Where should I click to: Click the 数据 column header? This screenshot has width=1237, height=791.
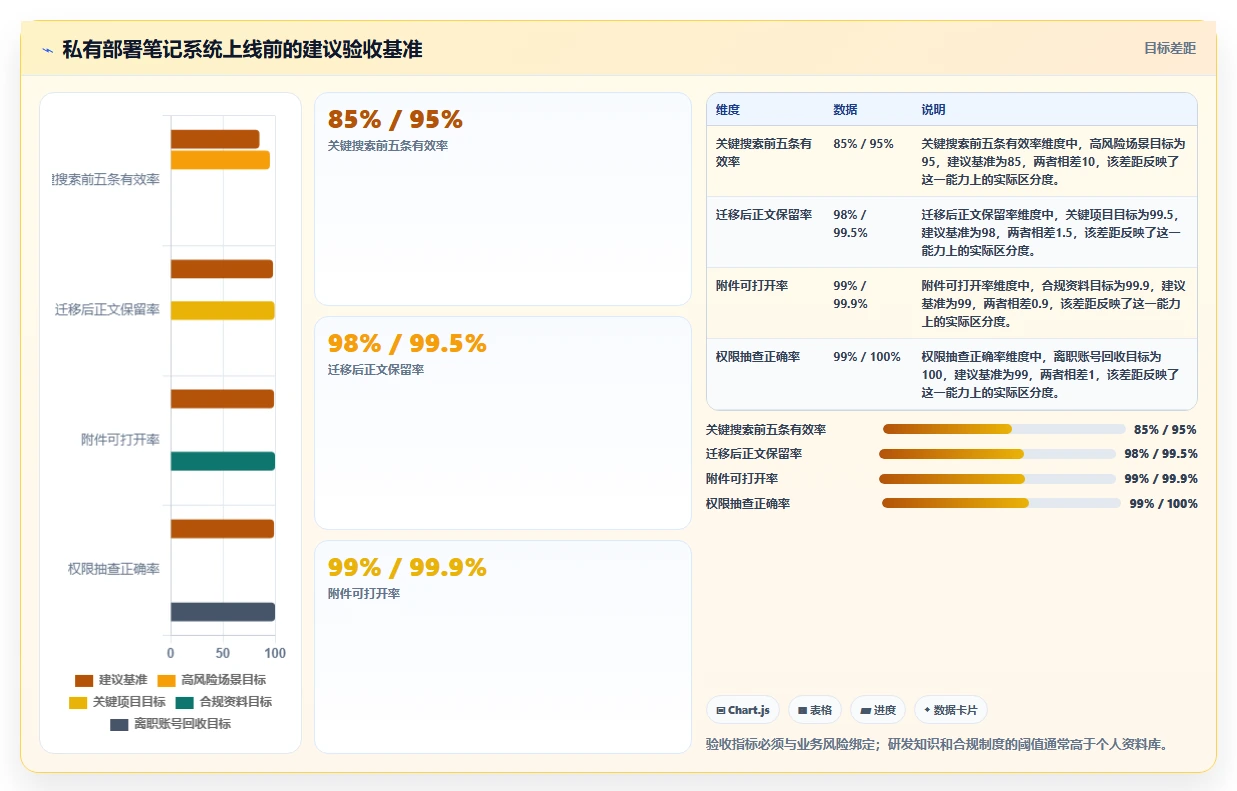pos(845,110)
